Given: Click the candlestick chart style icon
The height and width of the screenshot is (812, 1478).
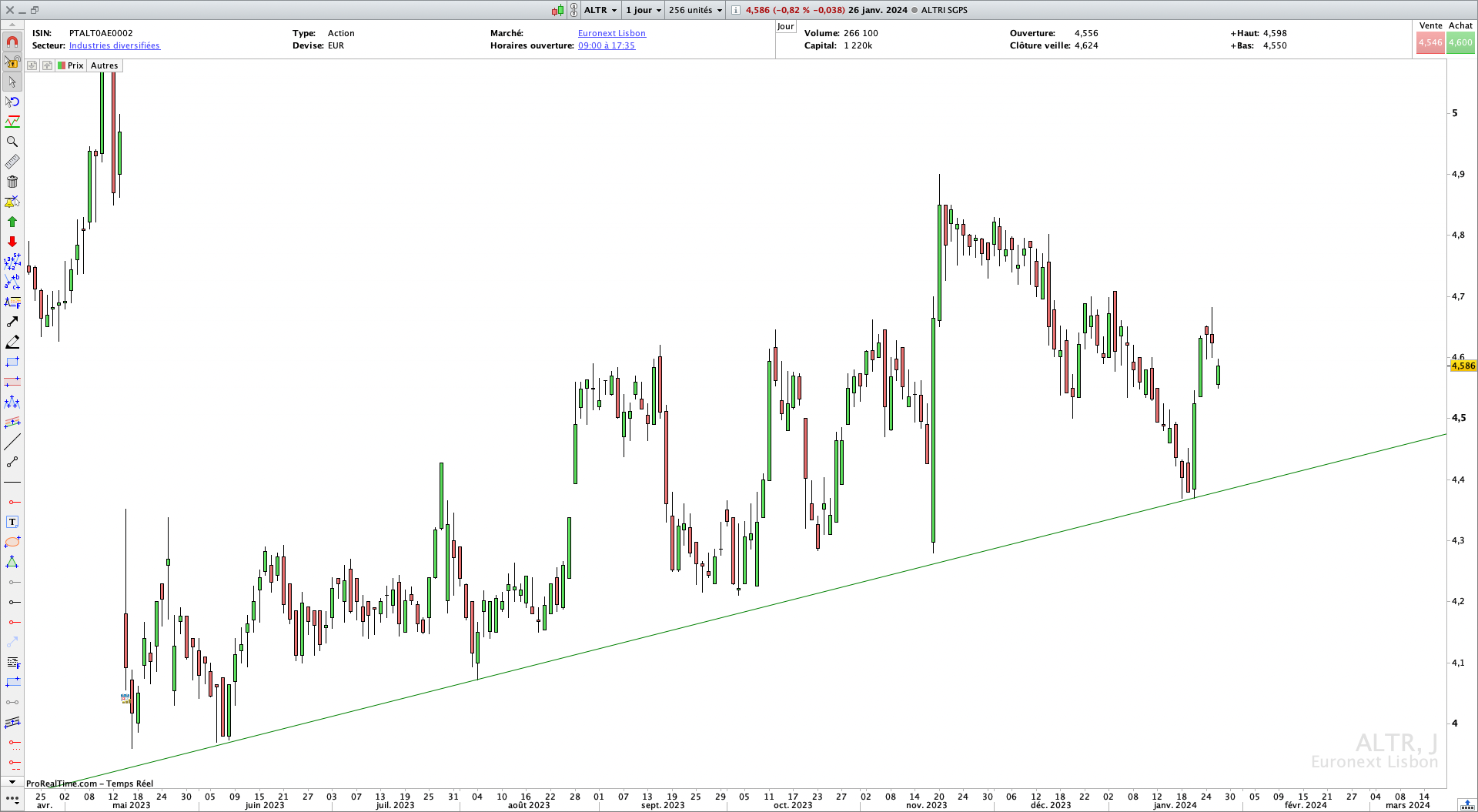Looking at the screenshot, I should tap(558, 10).
